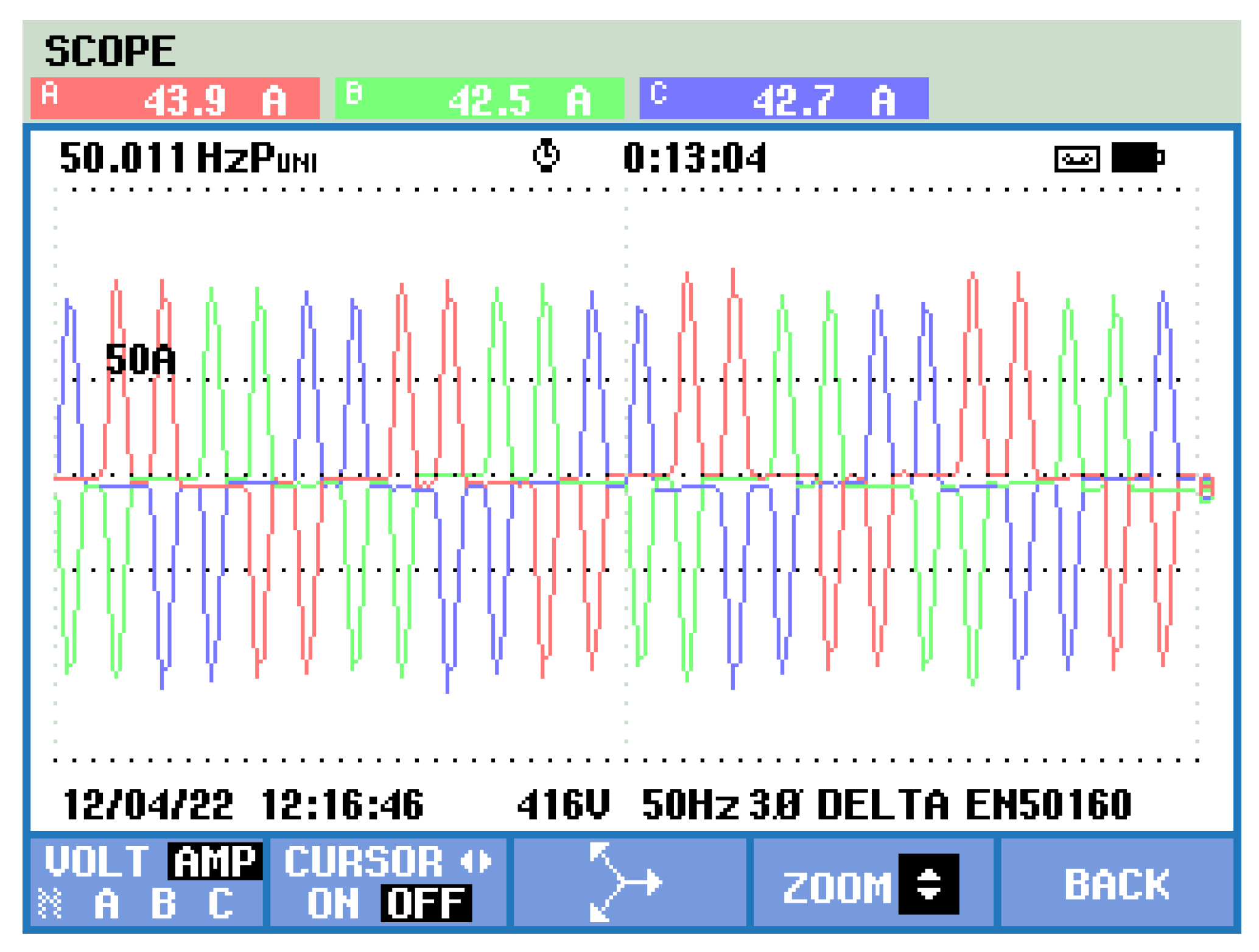The image size is (1259, 952).
Task: Select phase A trace in softkey
Action: (x=107, y=903)
